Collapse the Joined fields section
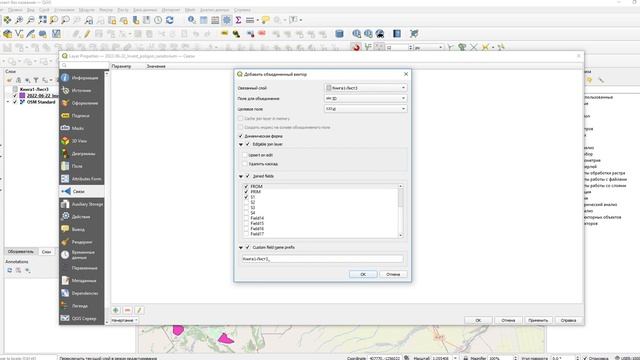Viewport: 640px width, 360px height. coord(241,176)
